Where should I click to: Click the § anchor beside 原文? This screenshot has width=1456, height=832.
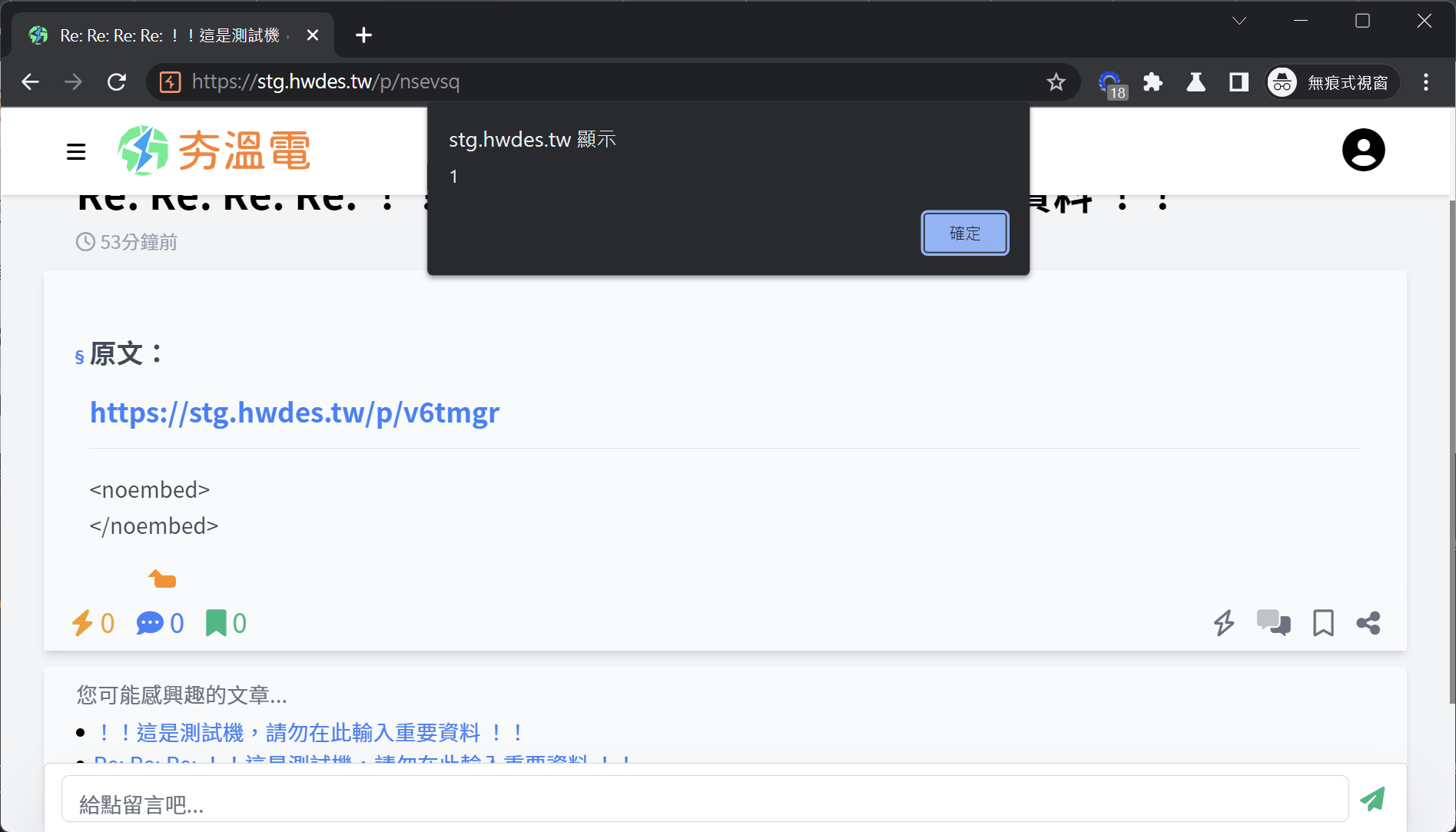pyautogui.click(x=79, y=356)
